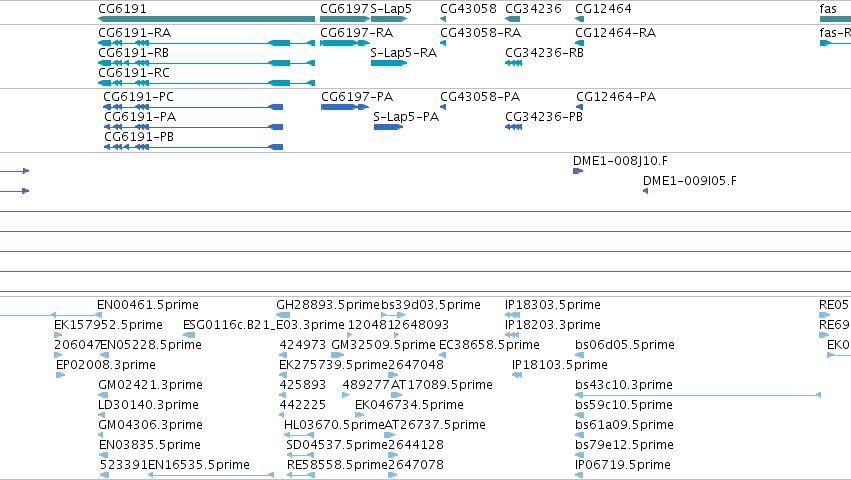Select the IP06719.5prime EST label
This screenshot has height=480, width=851.
click(x=623, y=465)
